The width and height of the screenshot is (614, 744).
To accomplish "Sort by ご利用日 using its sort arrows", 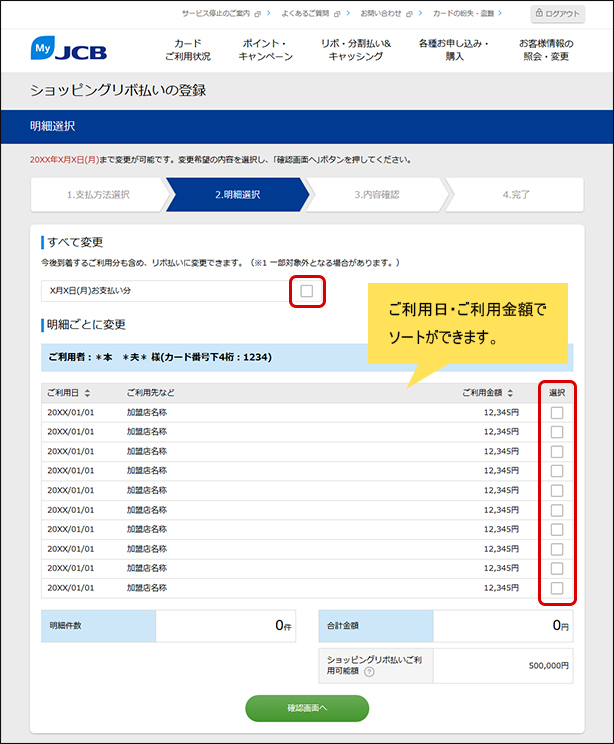I will tap(87, 393).
